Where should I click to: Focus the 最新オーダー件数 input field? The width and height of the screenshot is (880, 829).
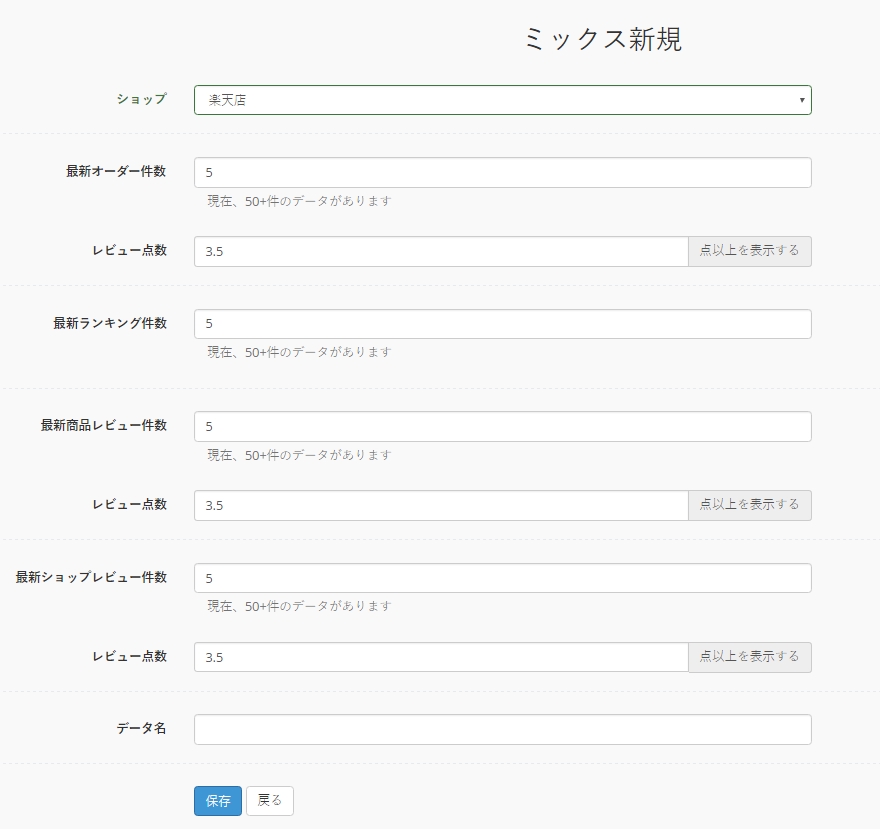[x=502, y=172]
